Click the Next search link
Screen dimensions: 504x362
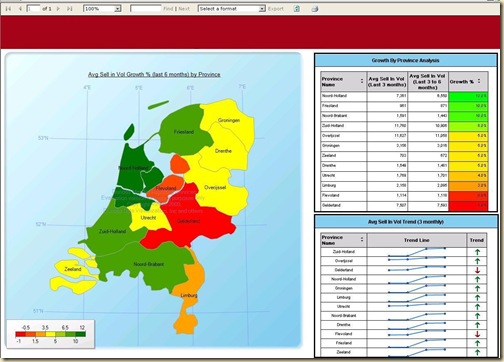click(184, 9)
